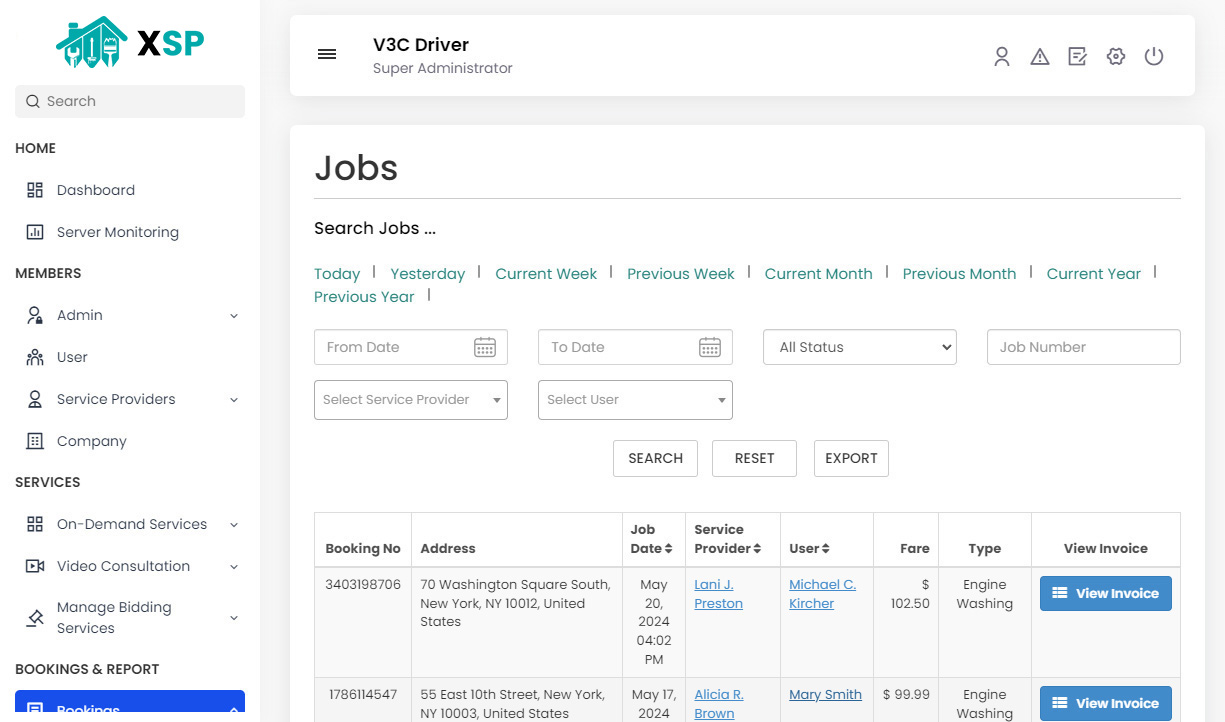Click the Server Monitoring icon
The width and height of the screenshot is (1225, 722).
(37, 232)
